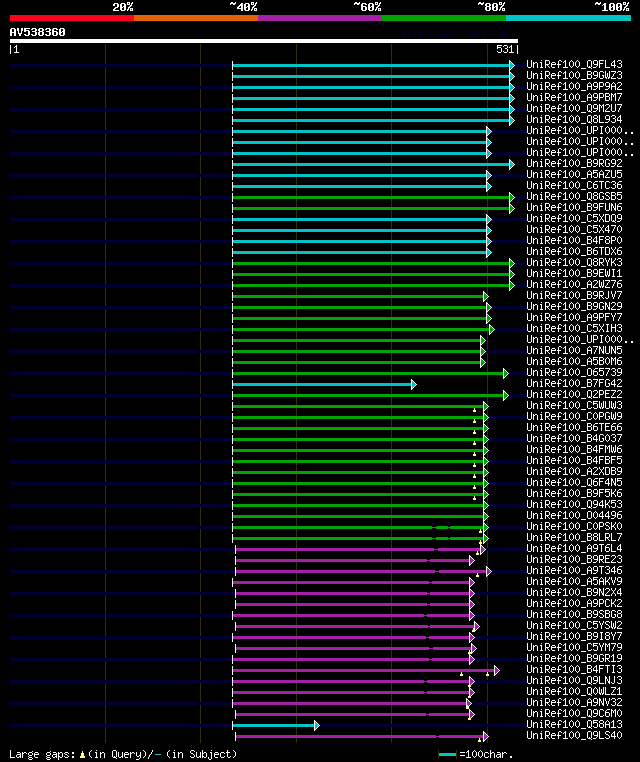Image resolution: width=640 pixels, height=762 pixels.
Task: Click the orange ~40% identity legend segment
Action: 196,18
